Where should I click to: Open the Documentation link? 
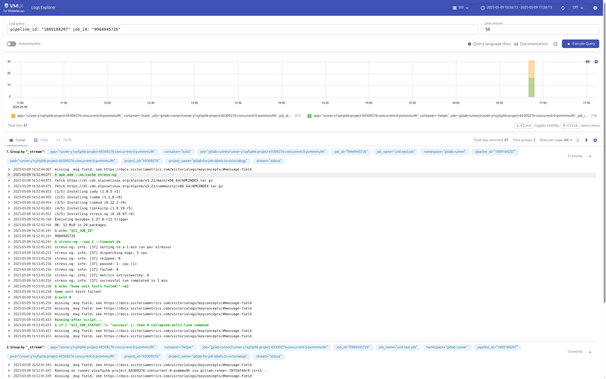coord(531,44)
